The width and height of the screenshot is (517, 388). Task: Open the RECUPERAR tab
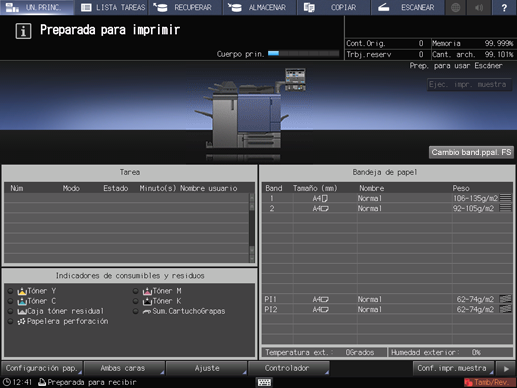186,7
